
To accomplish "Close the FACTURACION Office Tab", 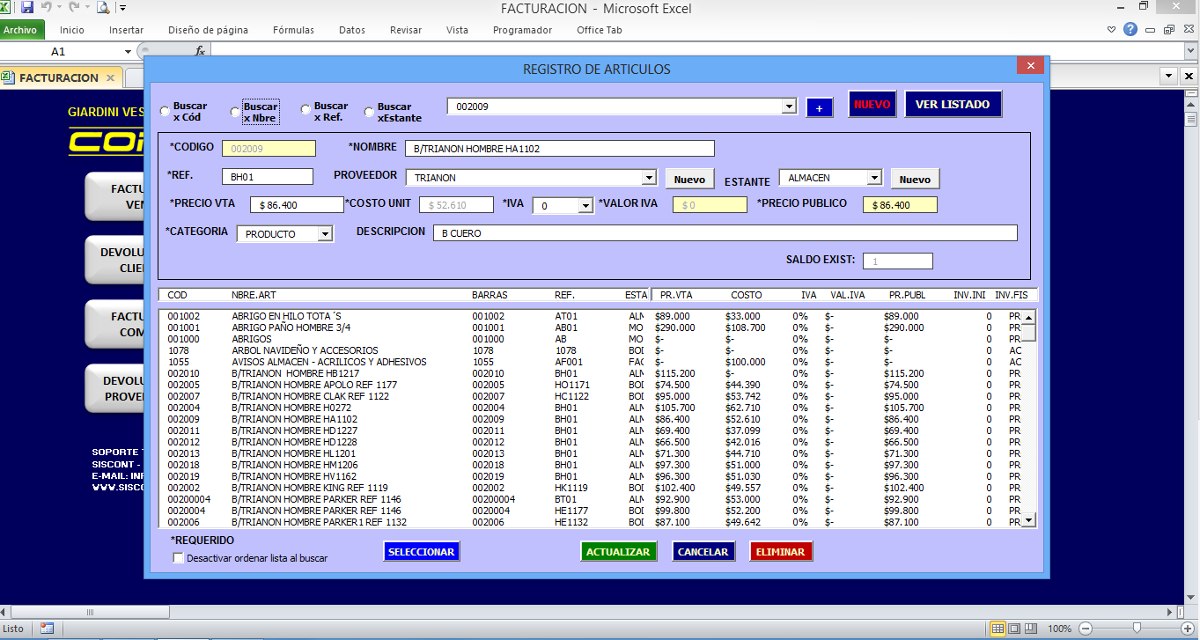I will 110,77.
